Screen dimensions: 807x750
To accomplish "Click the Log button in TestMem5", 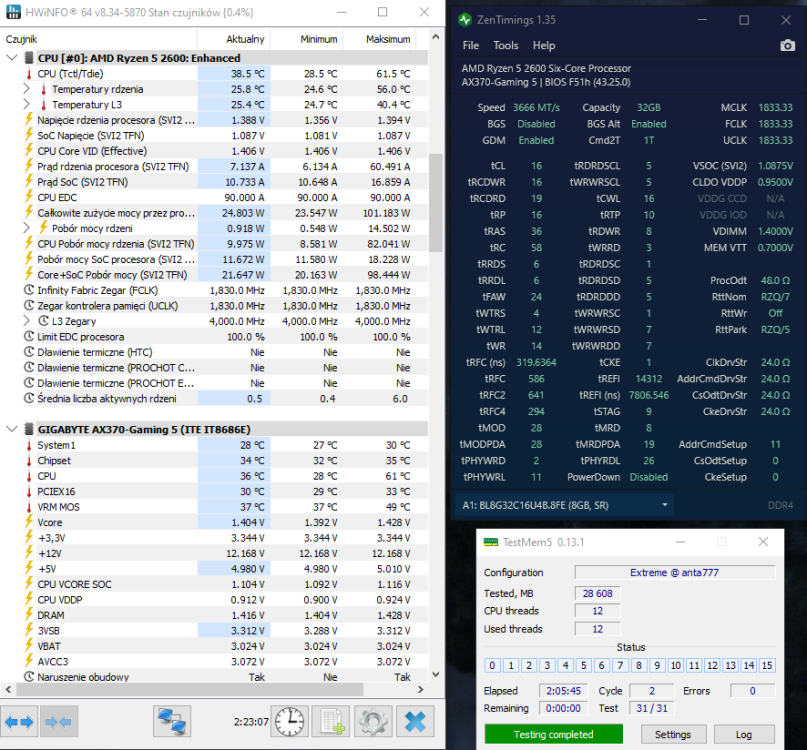I will coord(744,734).
